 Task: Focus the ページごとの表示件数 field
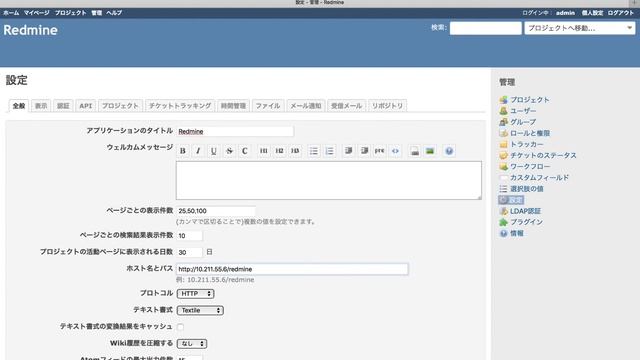coord(216,211)
